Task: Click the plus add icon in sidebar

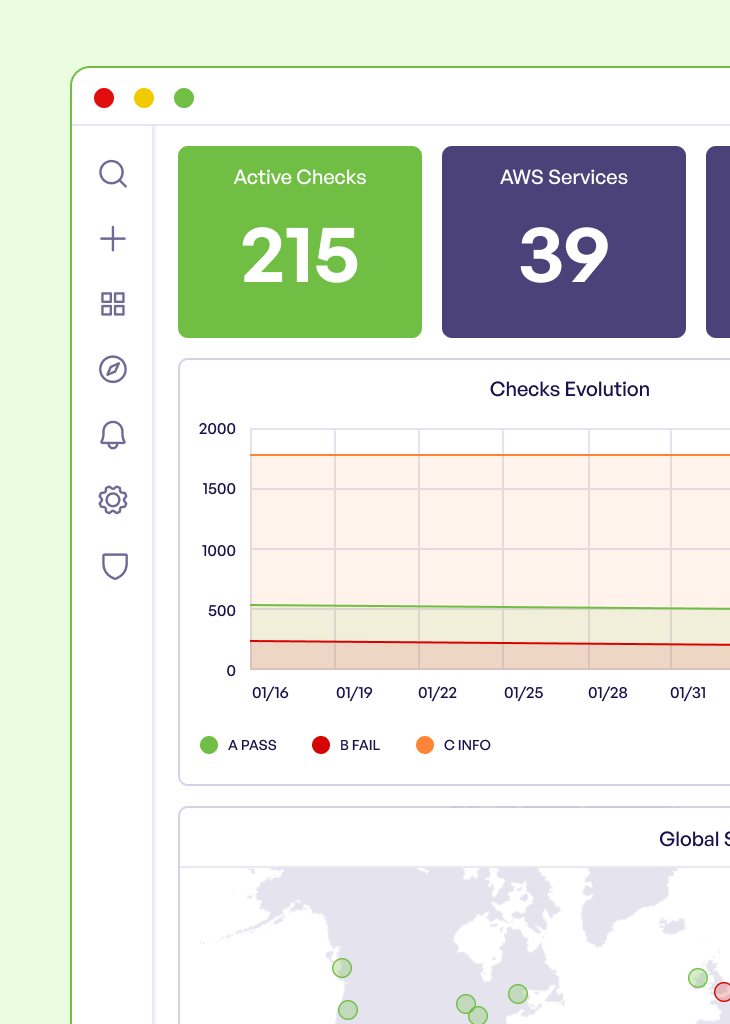Action: point(113,238)
